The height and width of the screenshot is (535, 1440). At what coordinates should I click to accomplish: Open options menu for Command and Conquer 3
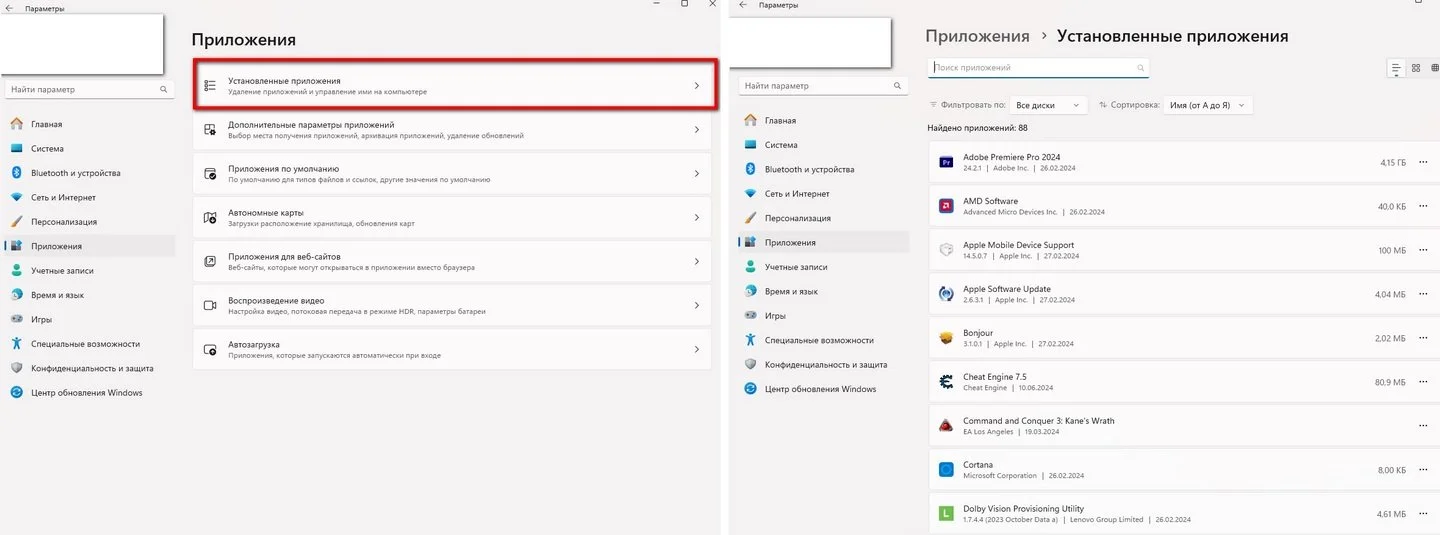(1423, 426)
